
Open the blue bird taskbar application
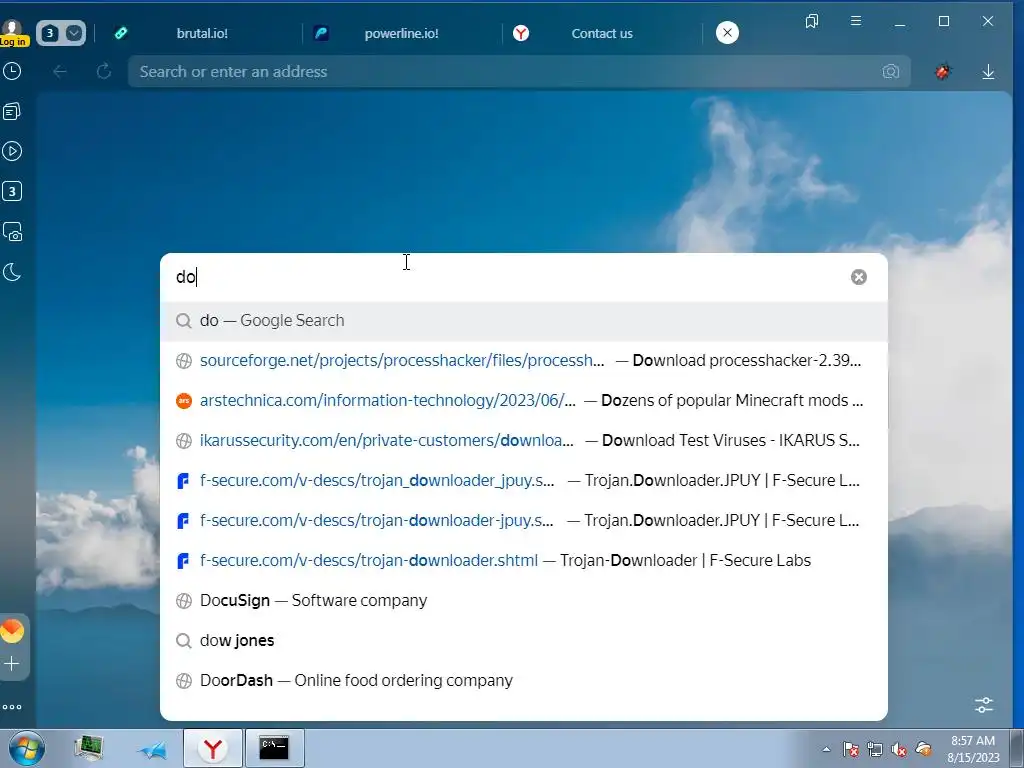(x=152, y=750)
